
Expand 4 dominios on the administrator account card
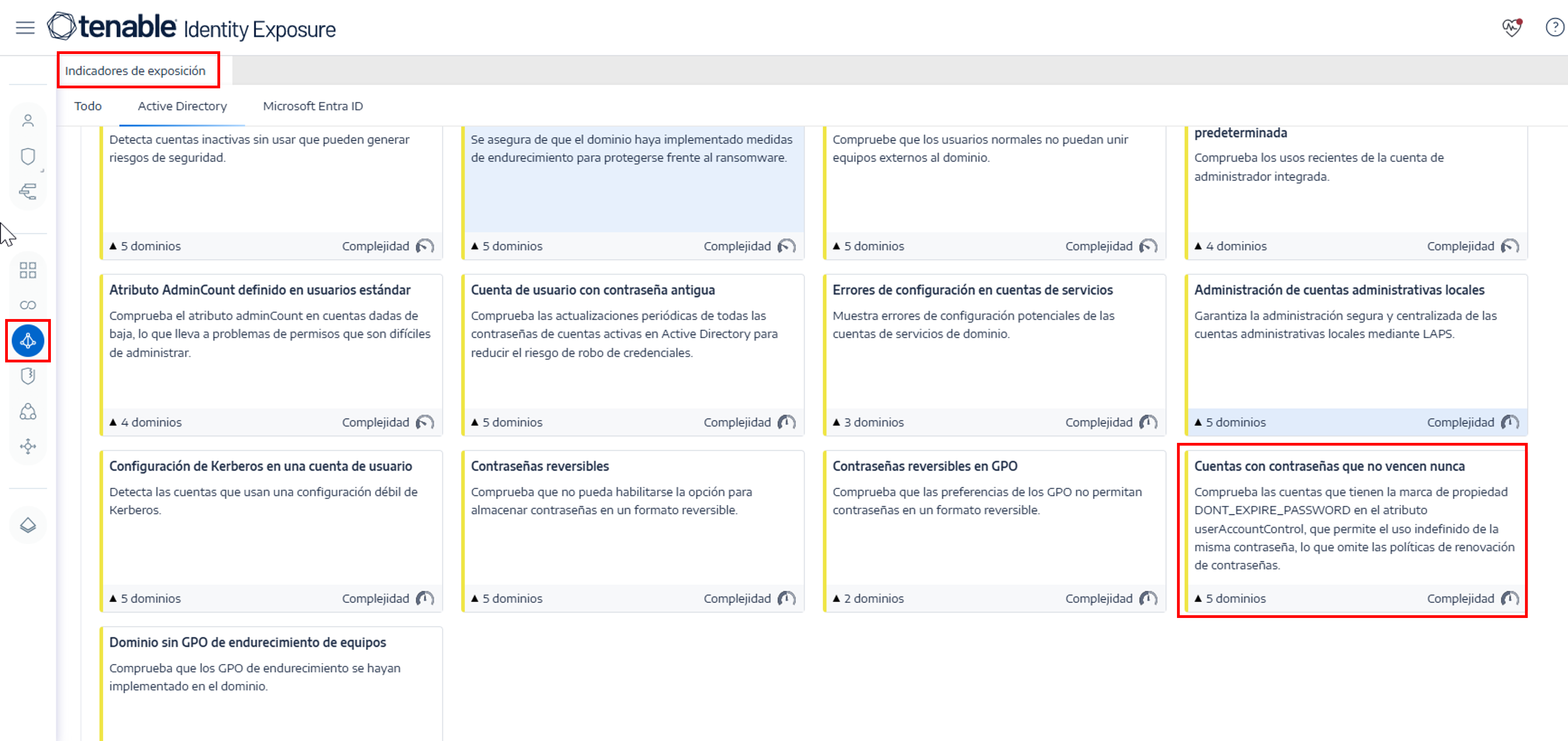1230,246
